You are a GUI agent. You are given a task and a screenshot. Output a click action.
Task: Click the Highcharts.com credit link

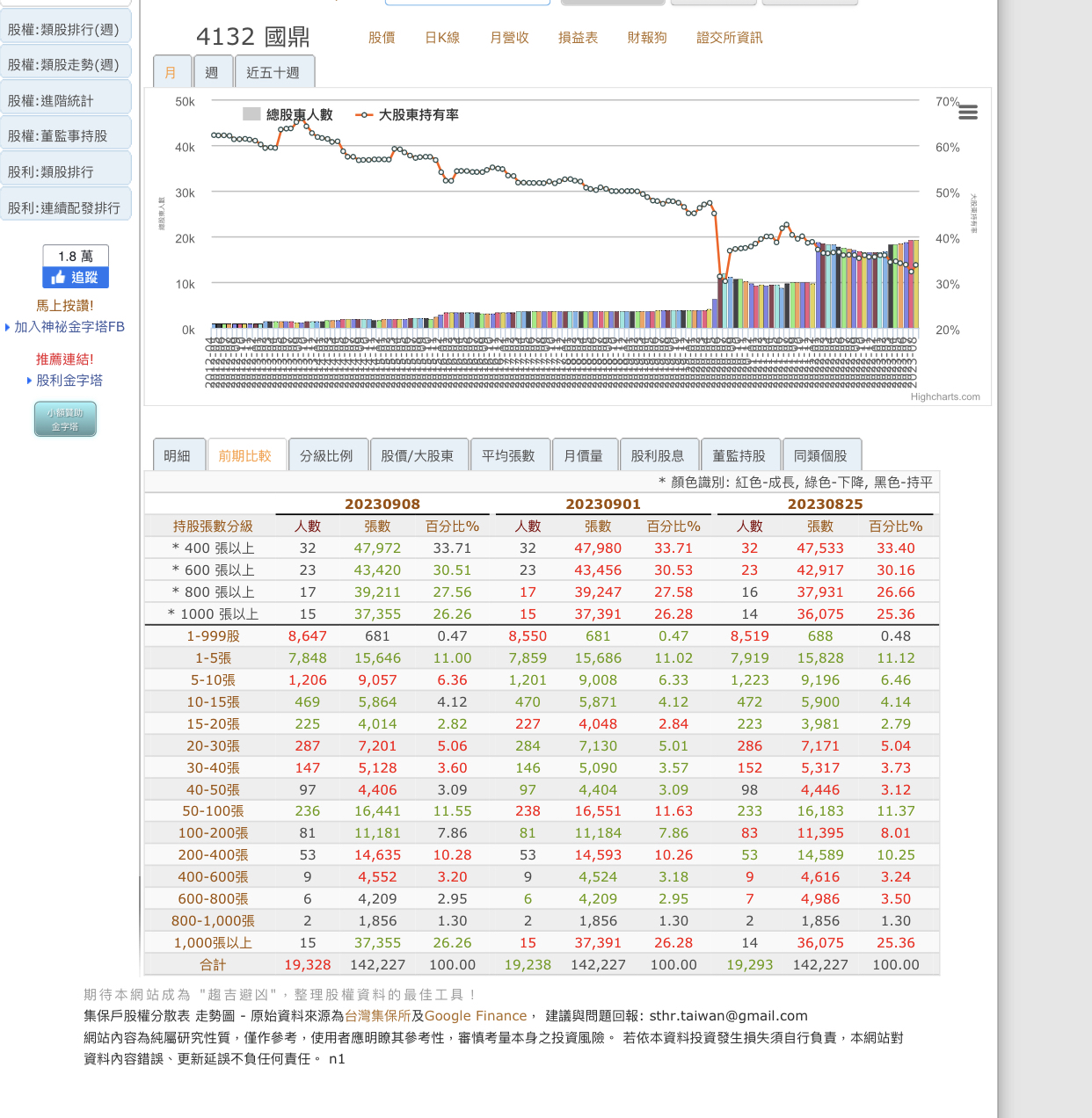945,396
